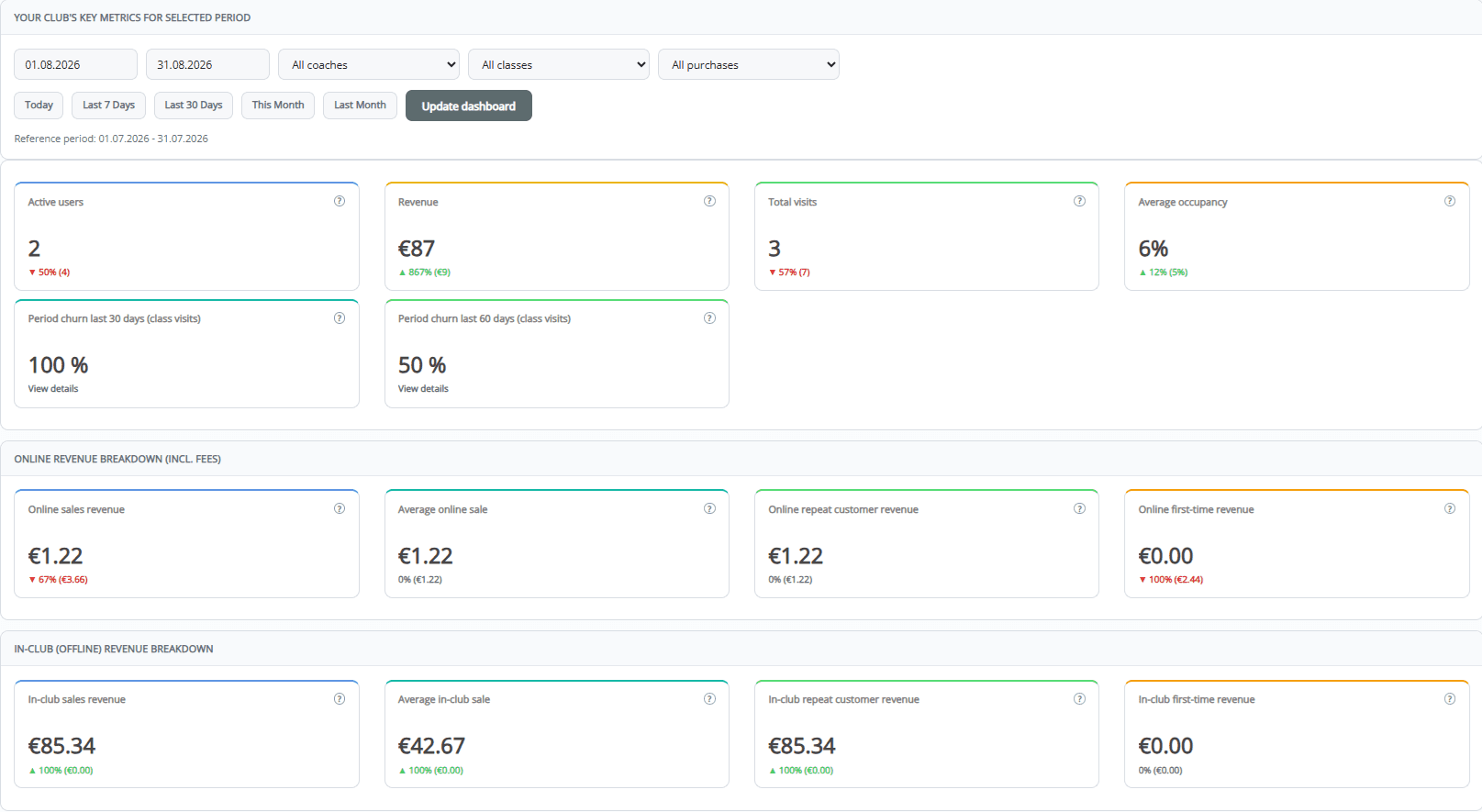Open help icon on Revenue card

tap(709, 201)
